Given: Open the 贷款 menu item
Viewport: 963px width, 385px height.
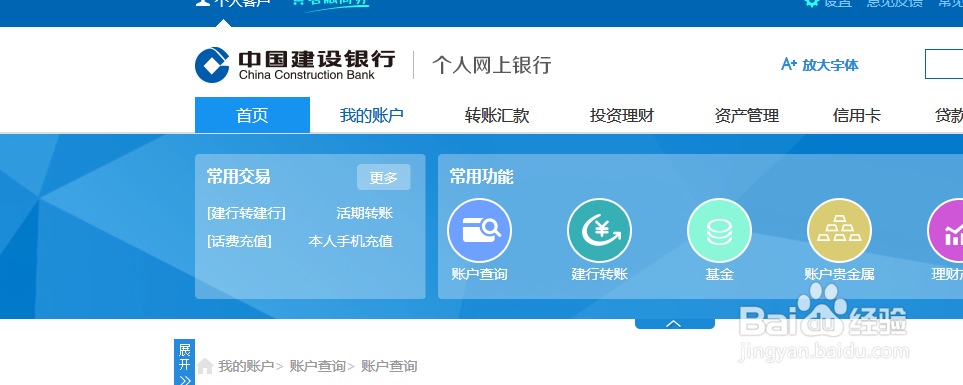Looking at the screenshot, I should pyautogui.click(x=948, y=115).
